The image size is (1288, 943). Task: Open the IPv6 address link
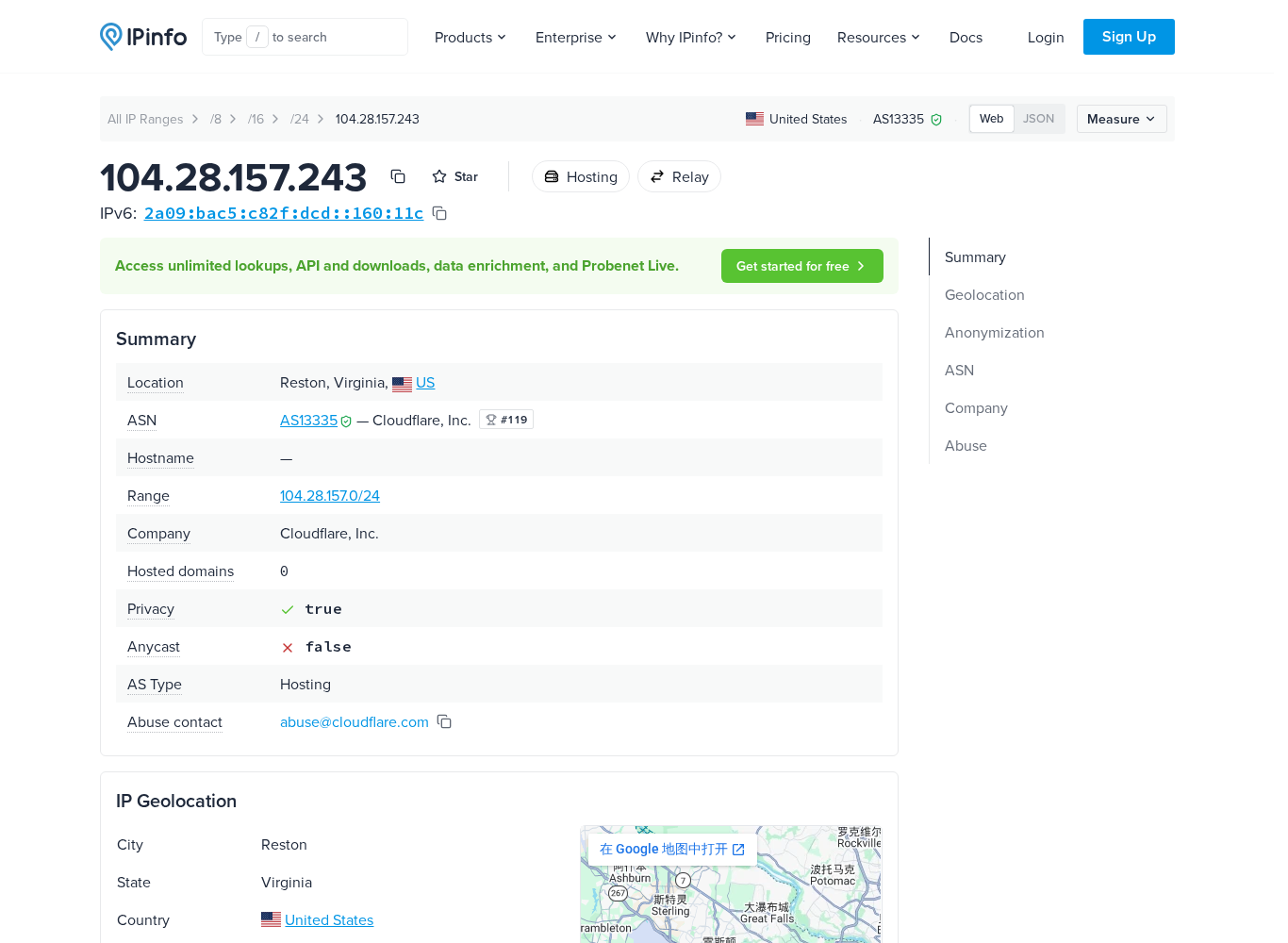point(284,213)
